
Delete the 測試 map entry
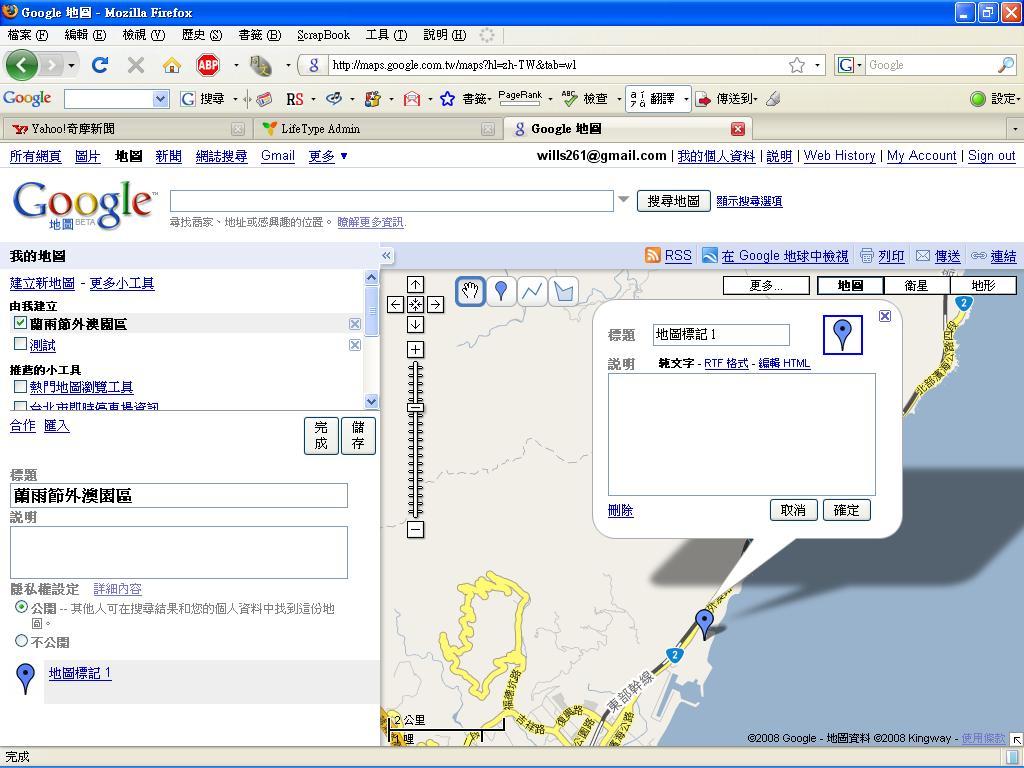click(x=355, y=345)
